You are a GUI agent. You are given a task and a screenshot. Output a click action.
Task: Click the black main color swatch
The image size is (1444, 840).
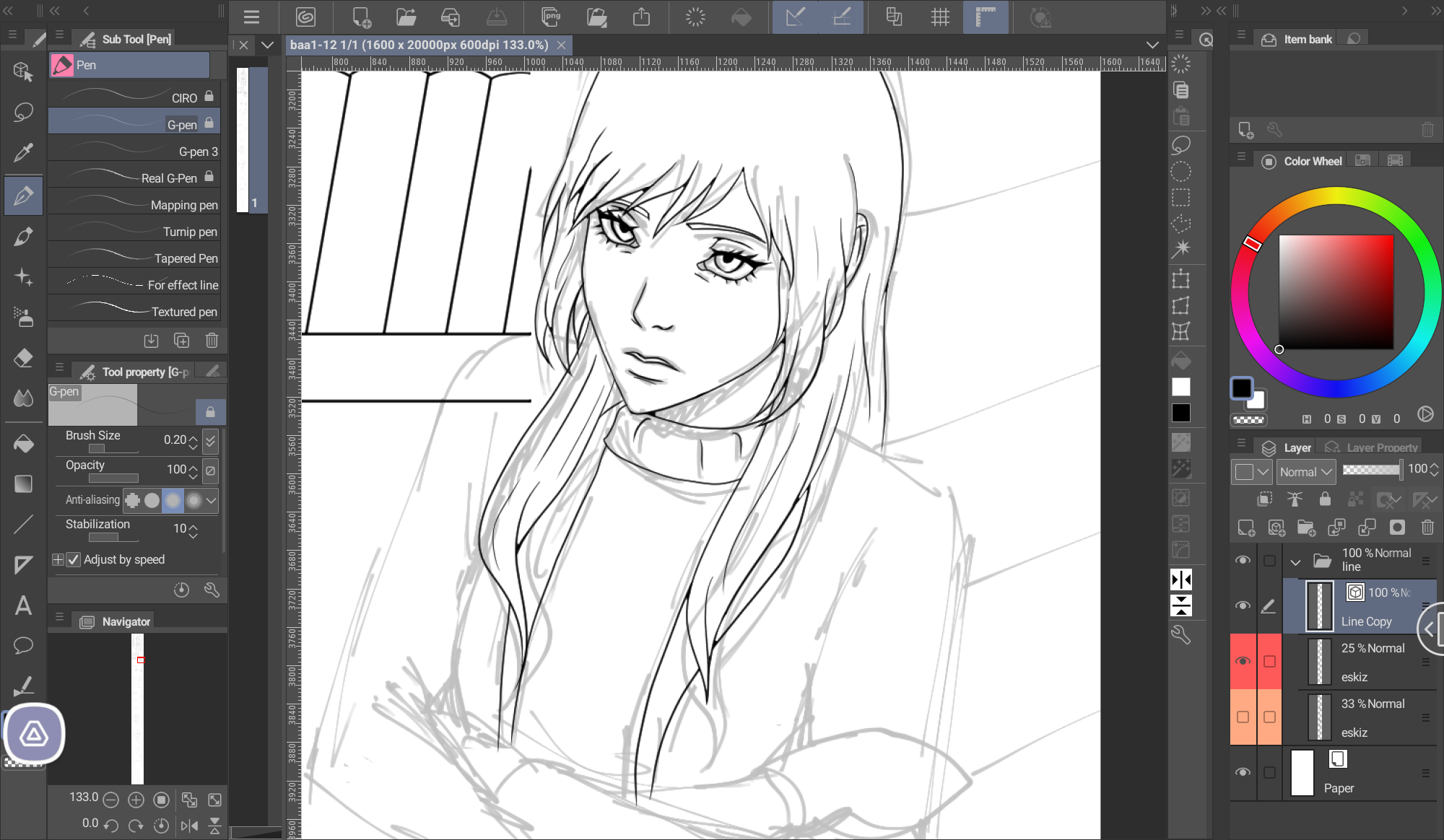1241,388
